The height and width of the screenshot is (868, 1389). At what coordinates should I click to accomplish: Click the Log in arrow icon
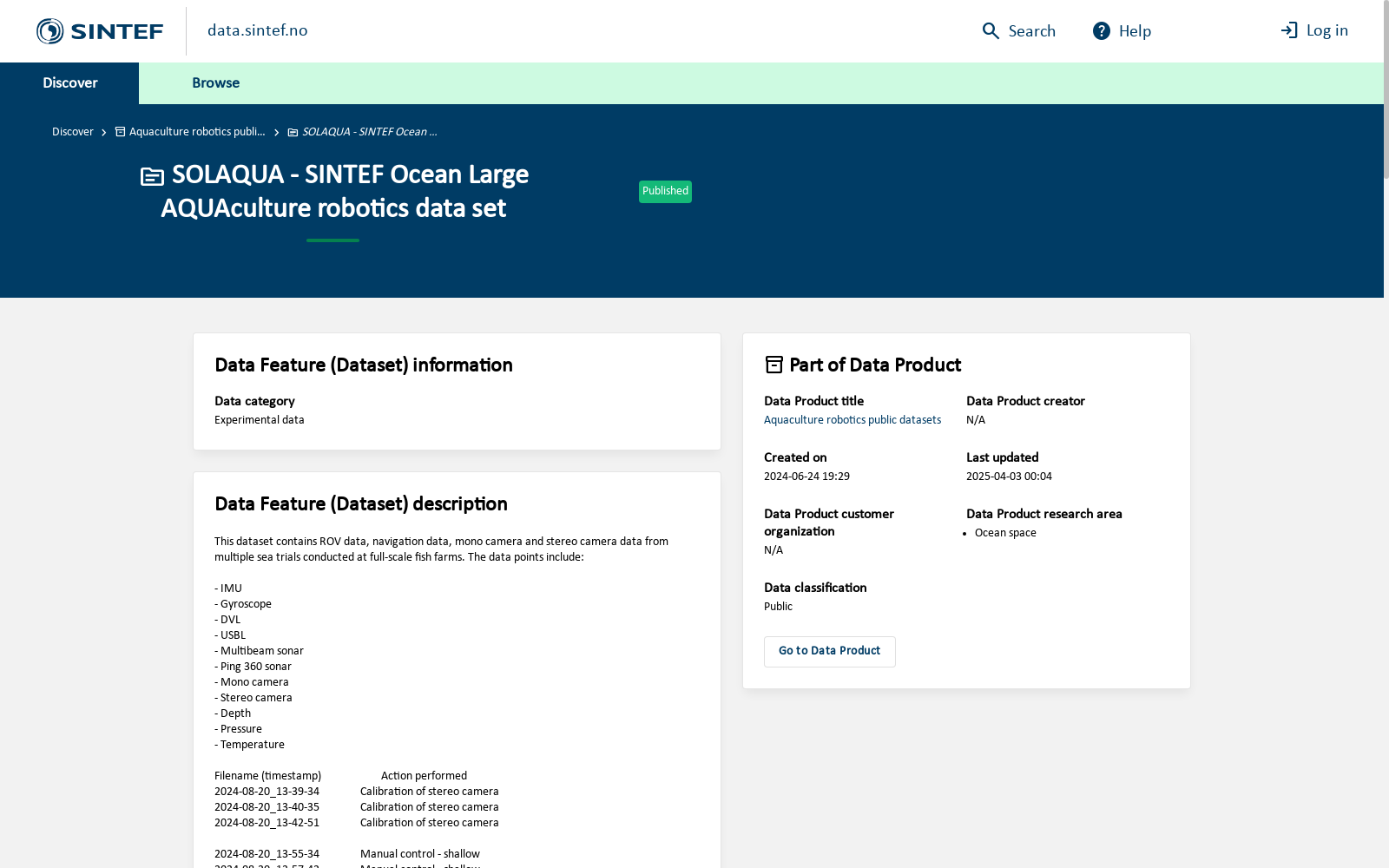[1289, 30]
